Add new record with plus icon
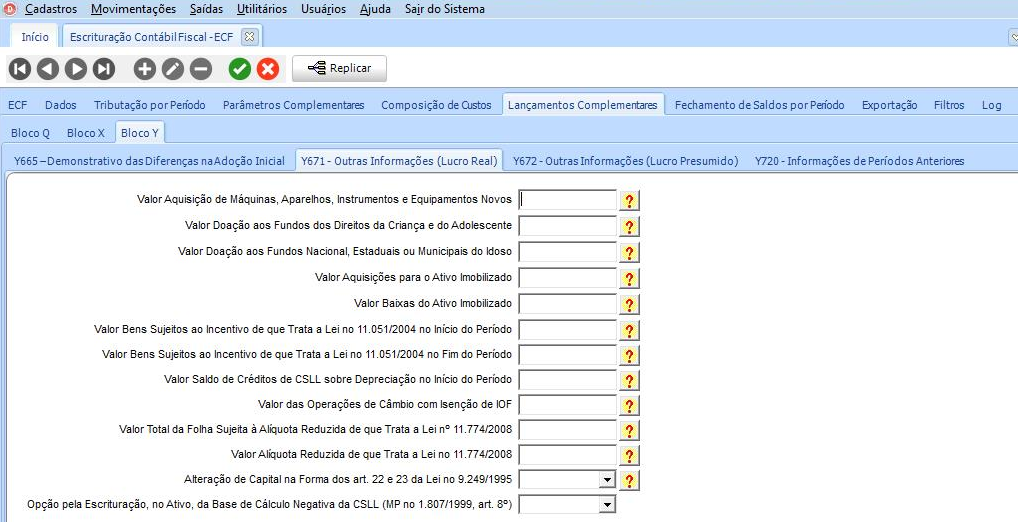This screenshot has height=522, width=1018. 145,68
